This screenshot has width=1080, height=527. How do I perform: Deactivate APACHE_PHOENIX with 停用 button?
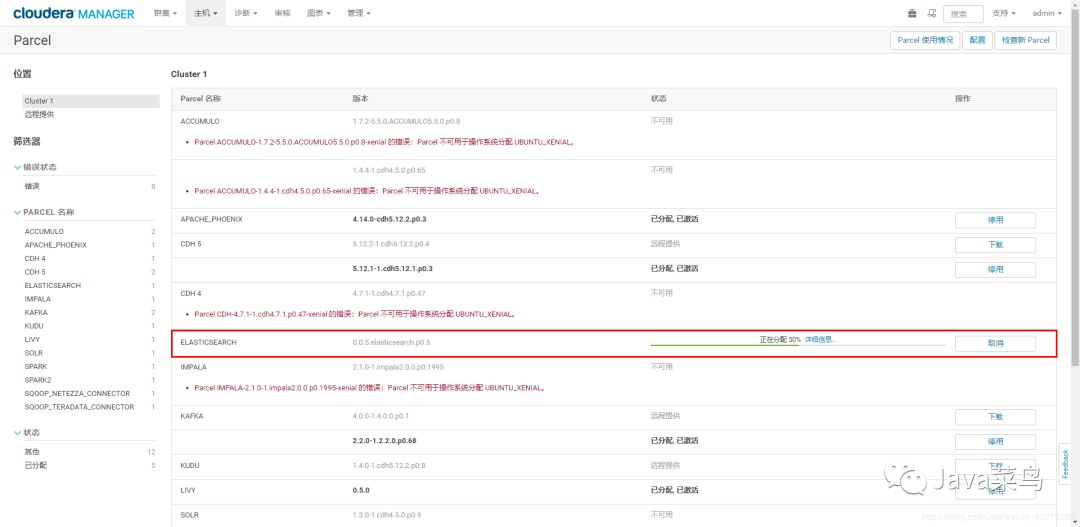point(995,220)
